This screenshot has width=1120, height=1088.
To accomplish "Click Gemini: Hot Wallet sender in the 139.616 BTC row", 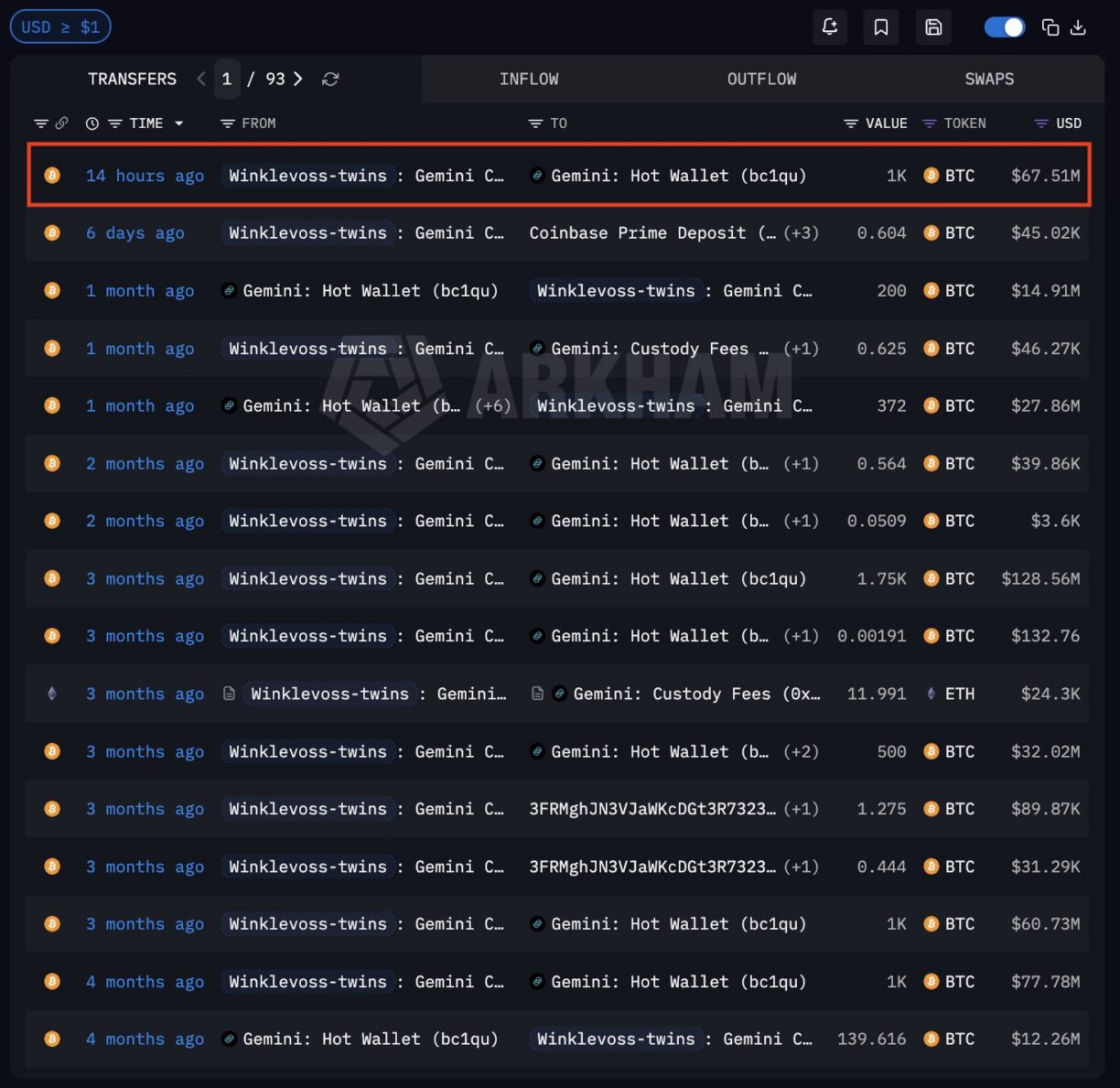I will (x=370, y=1039).
